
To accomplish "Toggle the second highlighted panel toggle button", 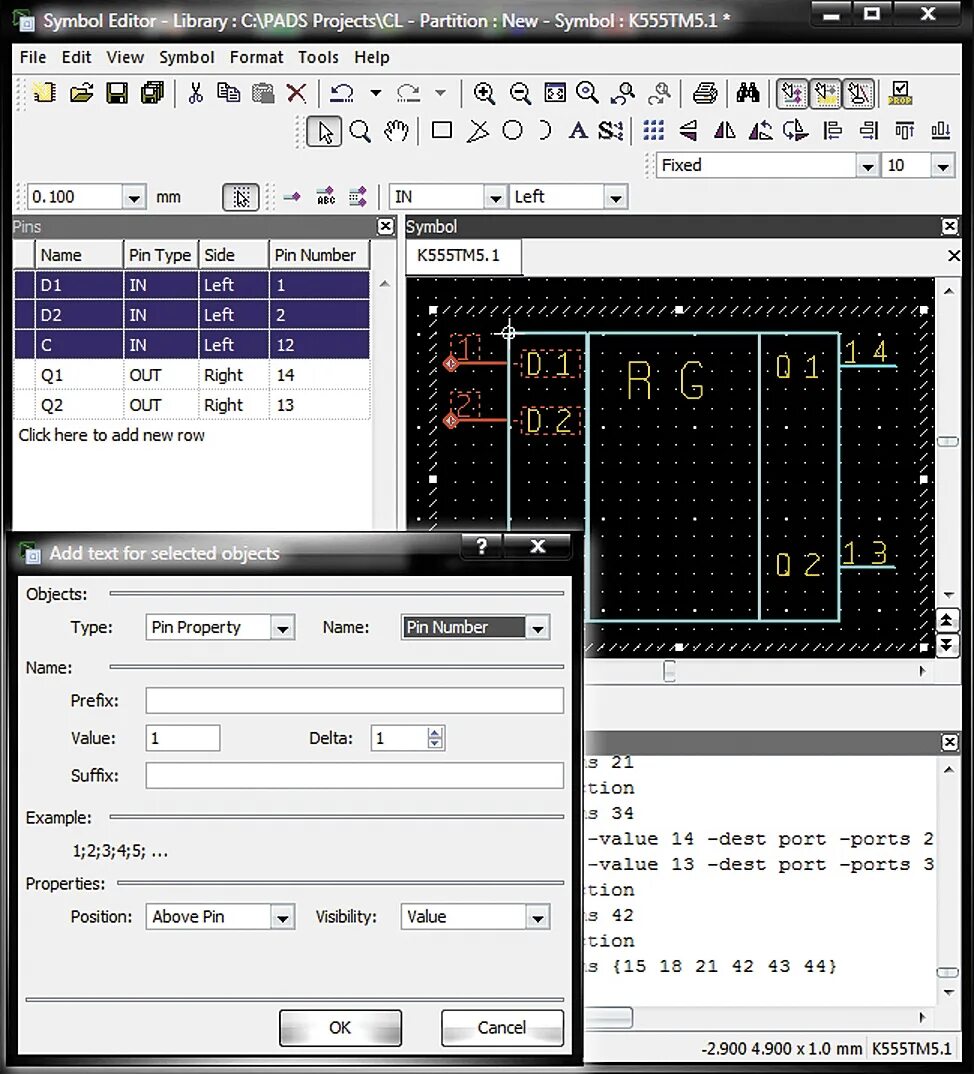I will (825, 93).
